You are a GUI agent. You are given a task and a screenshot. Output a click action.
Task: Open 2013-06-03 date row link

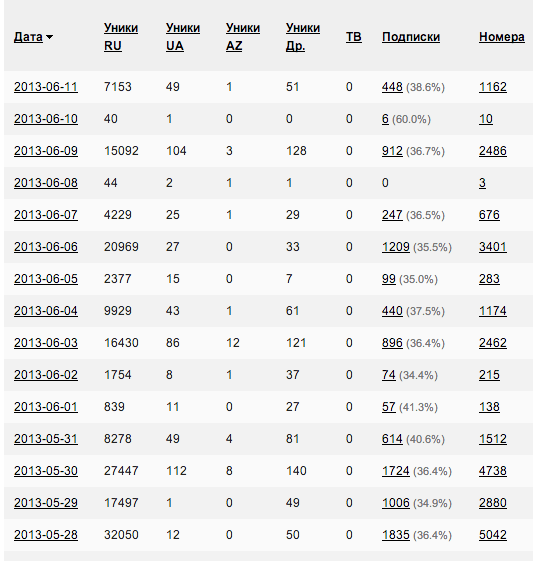[x=46, y=343]
